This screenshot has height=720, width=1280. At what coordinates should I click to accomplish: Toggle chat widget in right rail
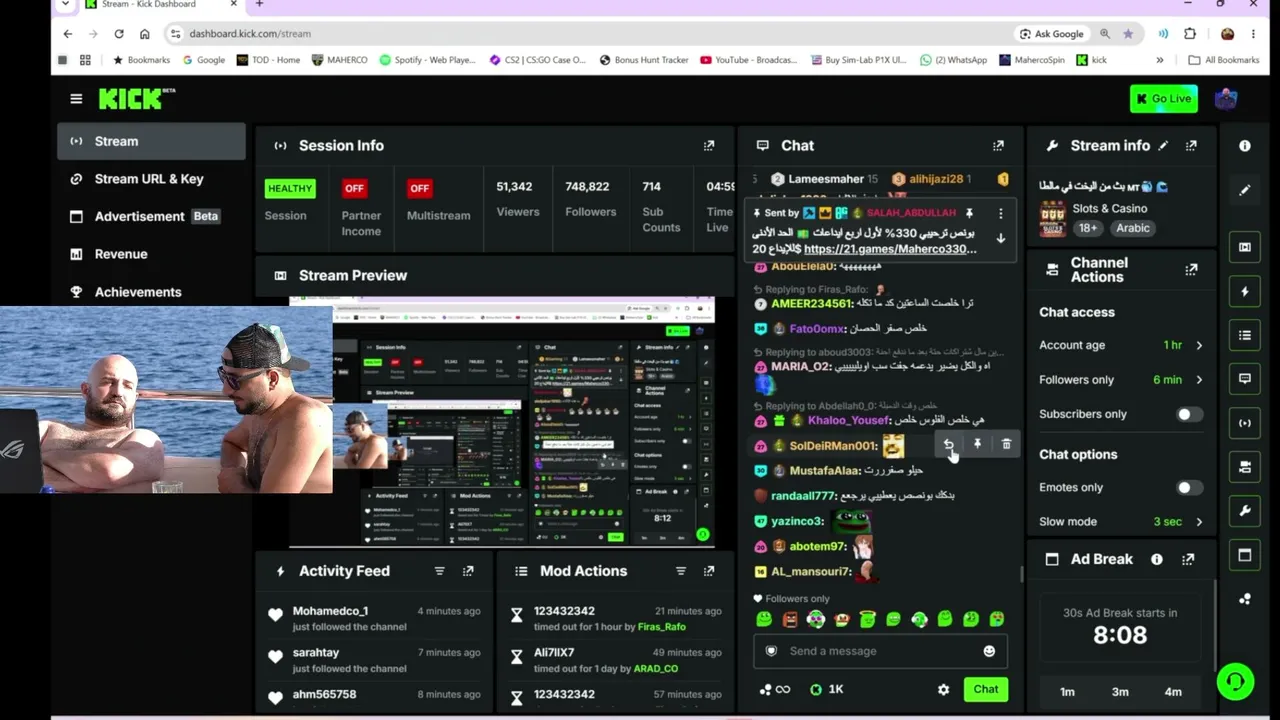(1245, 379)
